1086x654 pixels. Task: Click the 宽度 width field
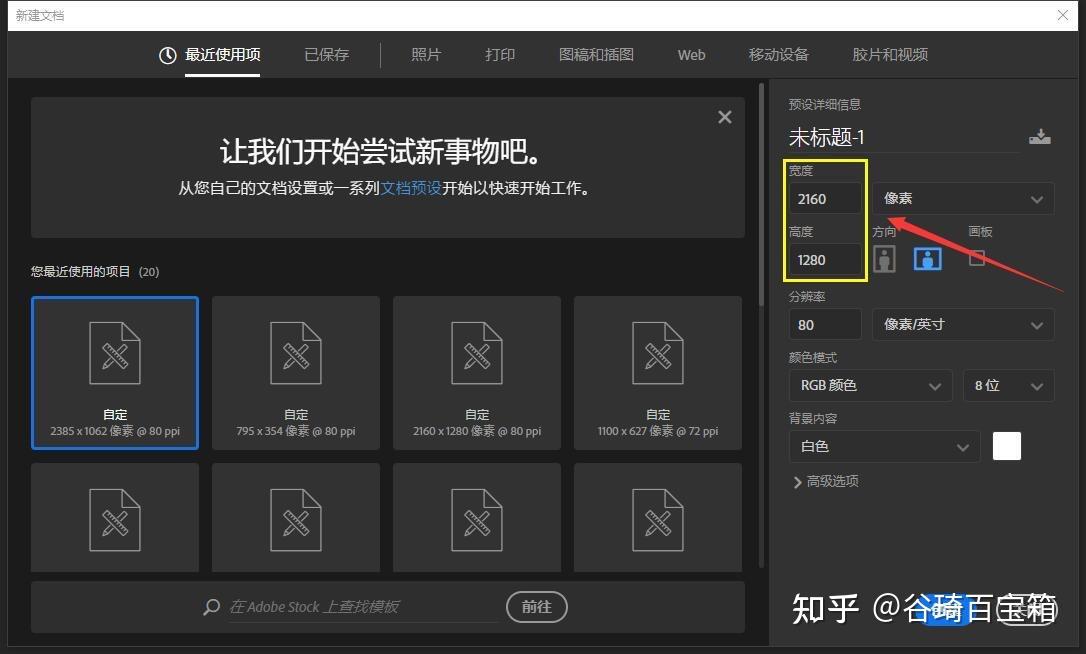click(825, 199)
